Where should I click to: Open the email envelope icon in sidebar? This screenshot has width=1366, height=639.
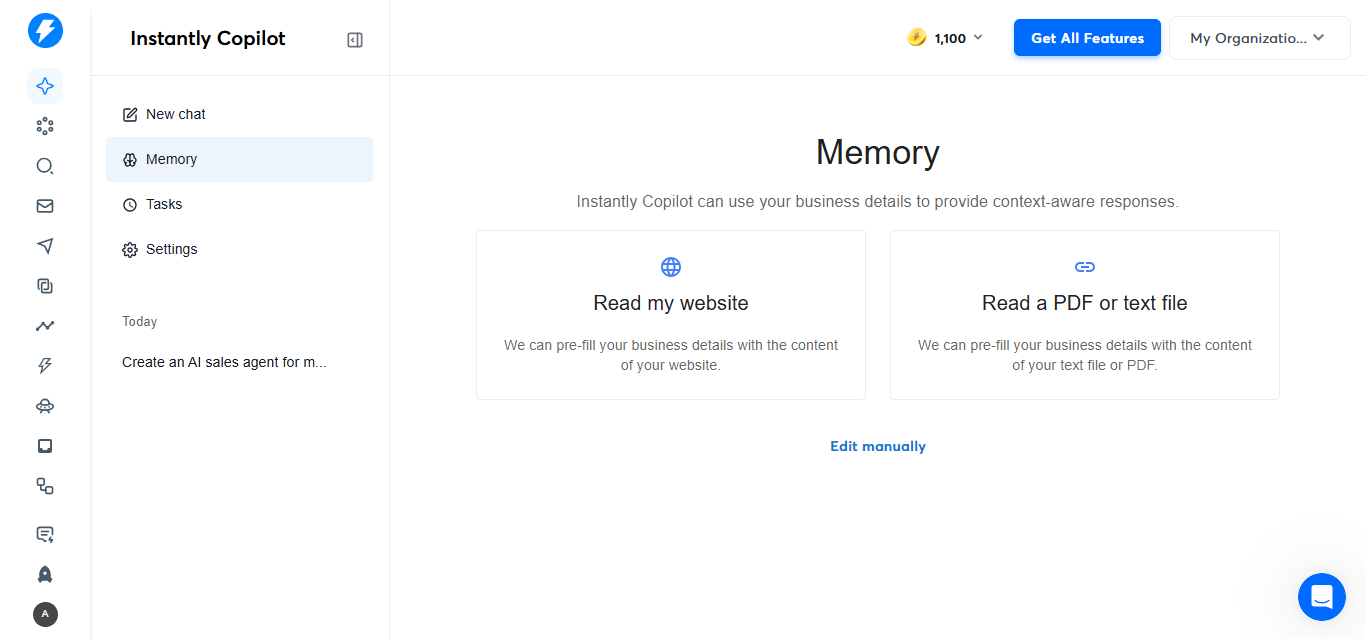(x=45, y=206)
